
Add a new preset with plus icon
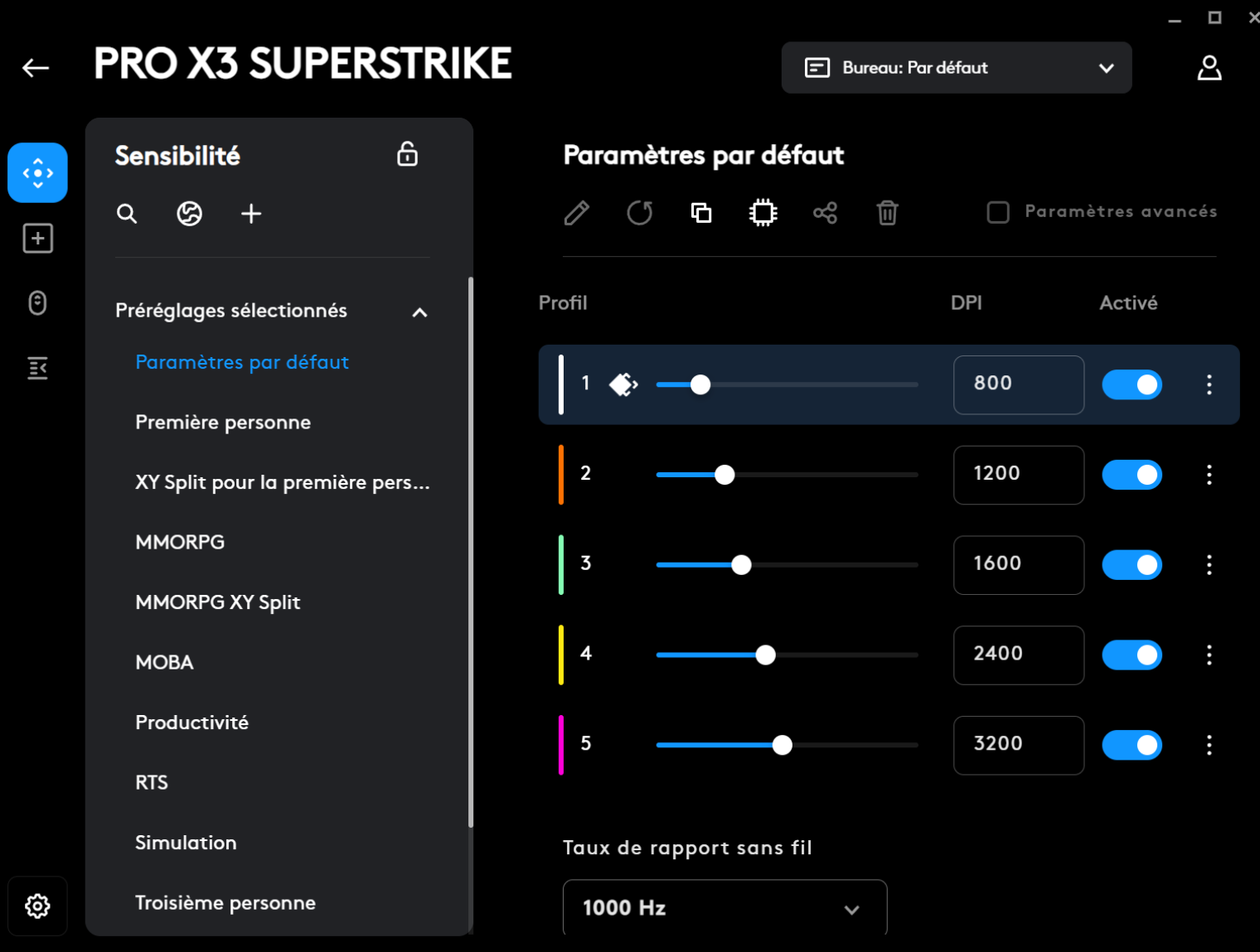coord(251,214)
